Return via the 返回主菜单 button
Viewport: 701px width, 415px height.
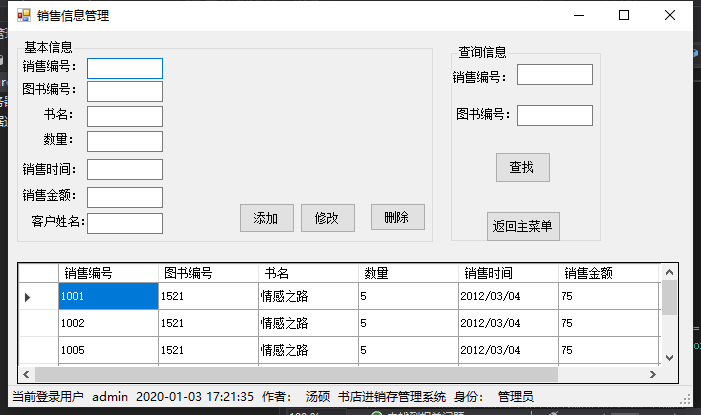point(523,226)
